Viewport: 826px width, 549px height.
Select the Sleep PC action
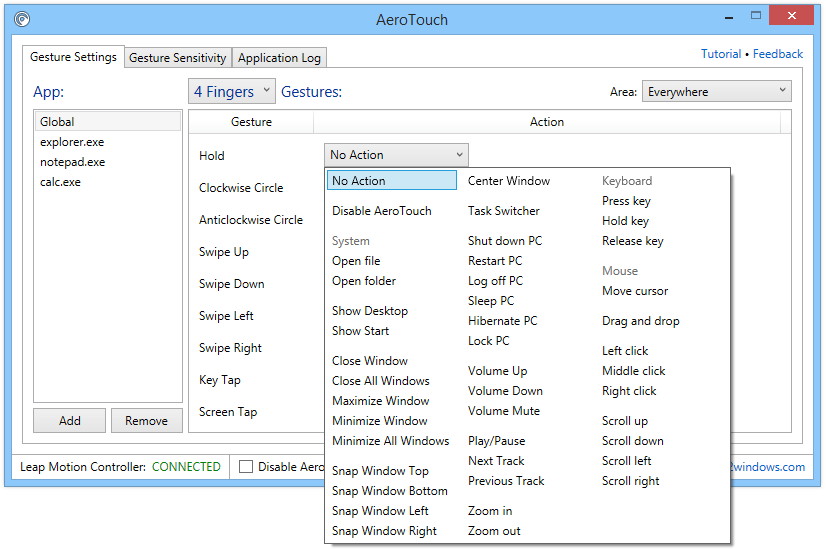tap(491, 301)
